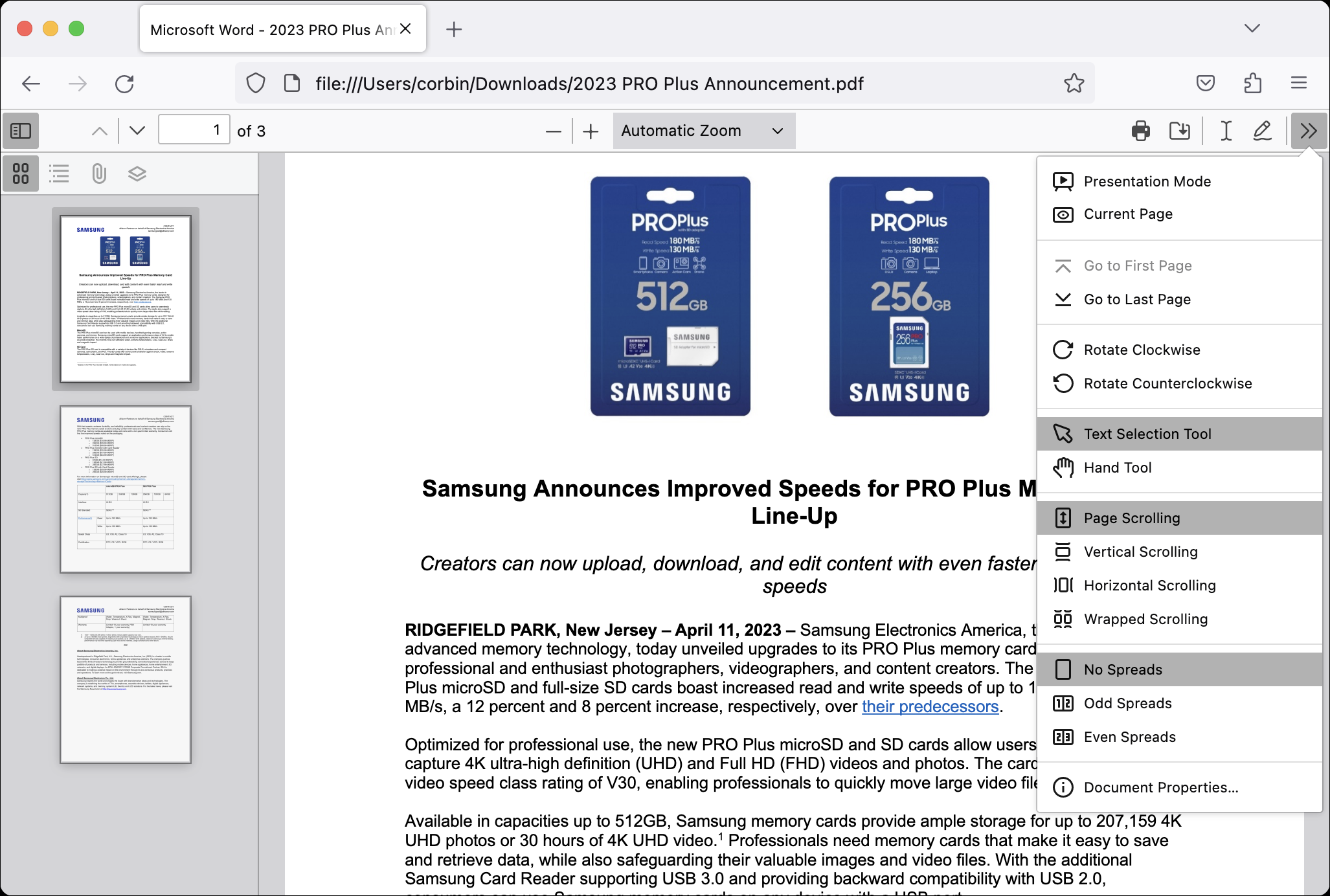The height and width of the screenshot is (896, 1330).
Task: Choose Even Spreads layout
Action: click(1179, 737)
